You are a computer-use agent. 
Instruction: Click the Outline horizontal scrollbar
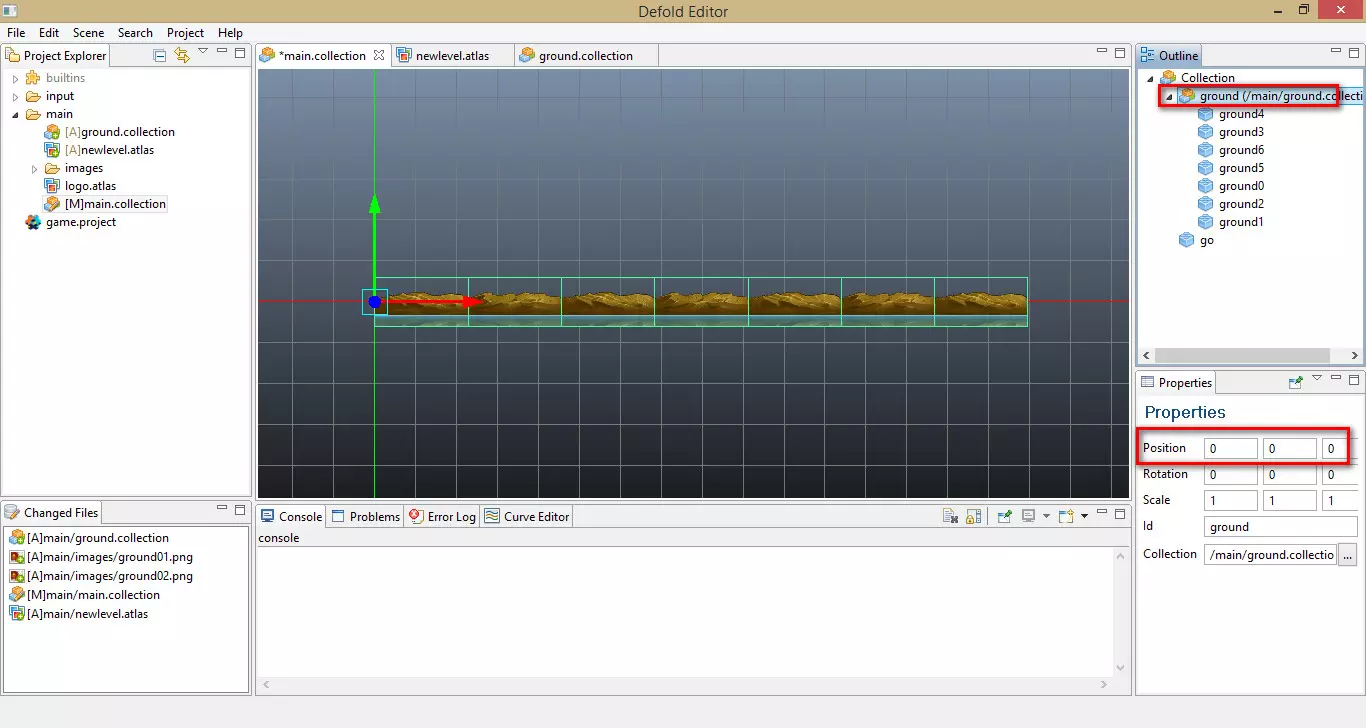pos(1250,355)
